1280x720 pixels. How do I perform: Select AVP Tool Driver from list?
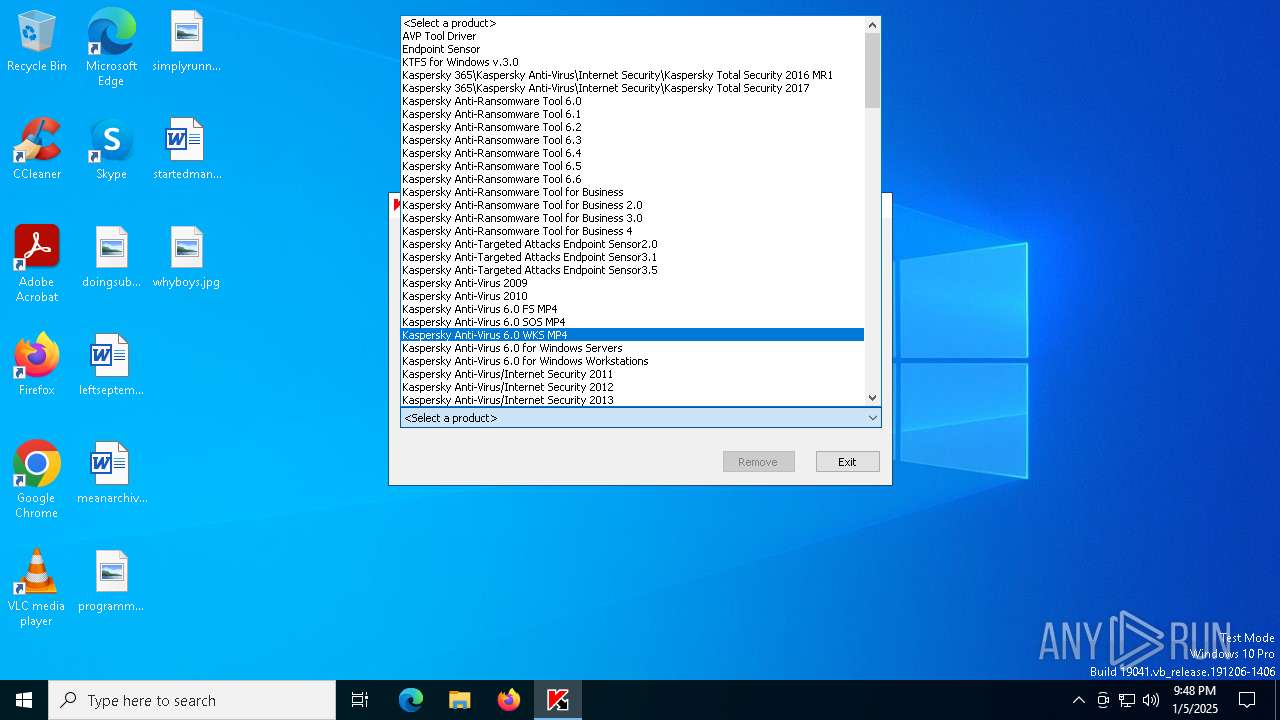click(x=632, y=36)
